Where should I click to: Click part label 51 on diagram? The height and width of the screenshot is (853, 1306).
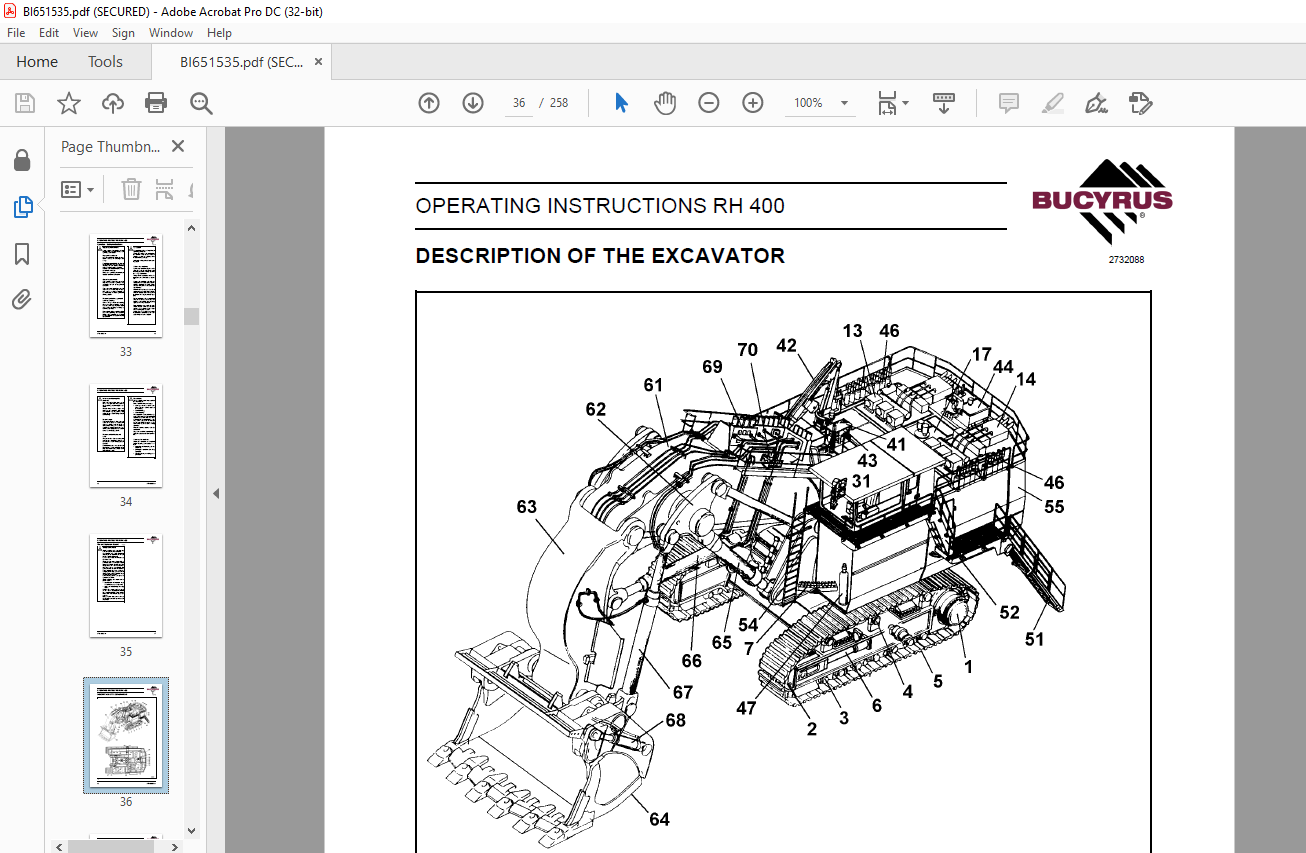click(x=1034, y=638)
